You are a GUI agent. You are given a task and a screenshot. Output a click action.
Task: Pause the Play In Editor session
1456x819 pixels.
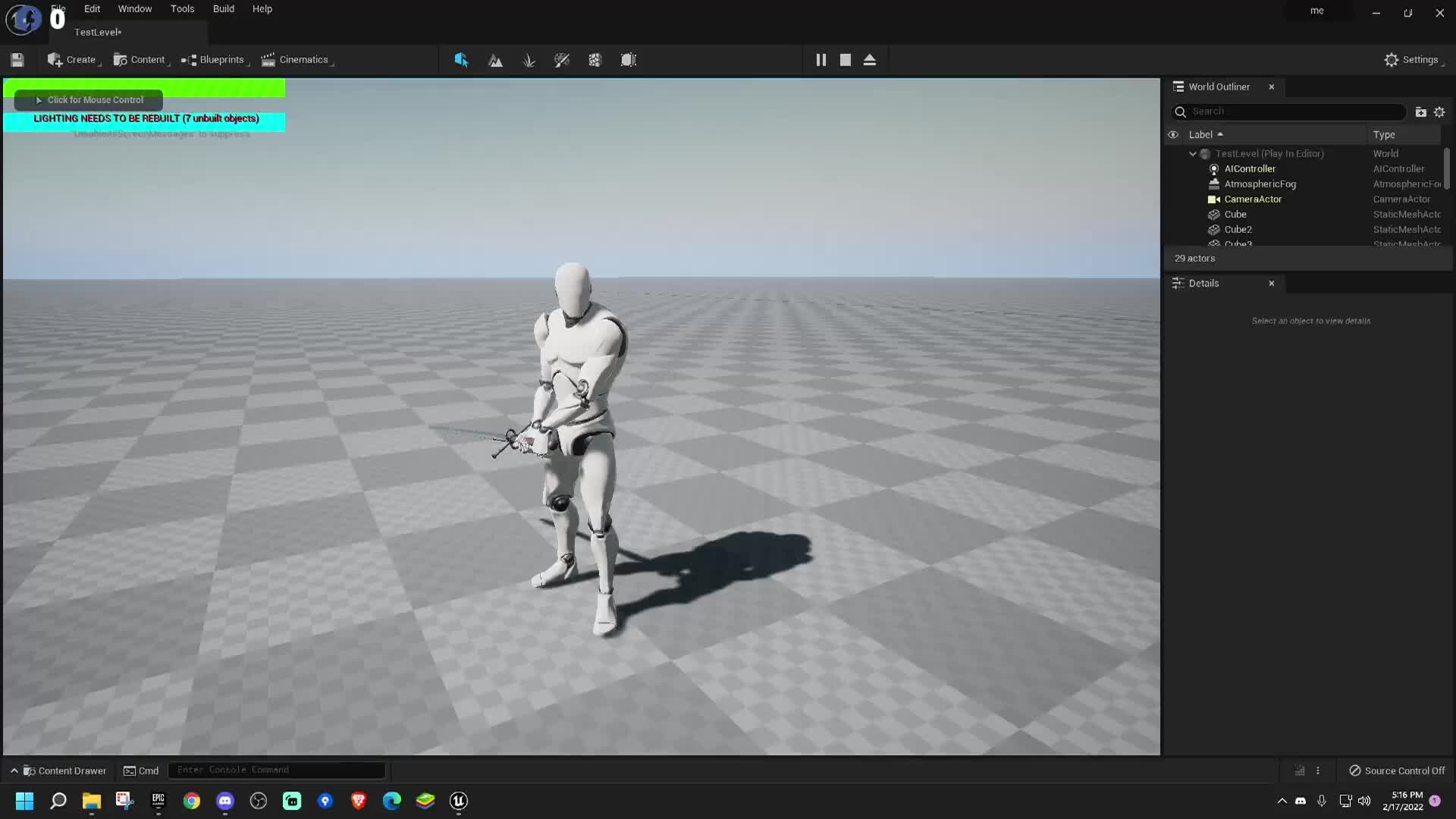point(821,60)
